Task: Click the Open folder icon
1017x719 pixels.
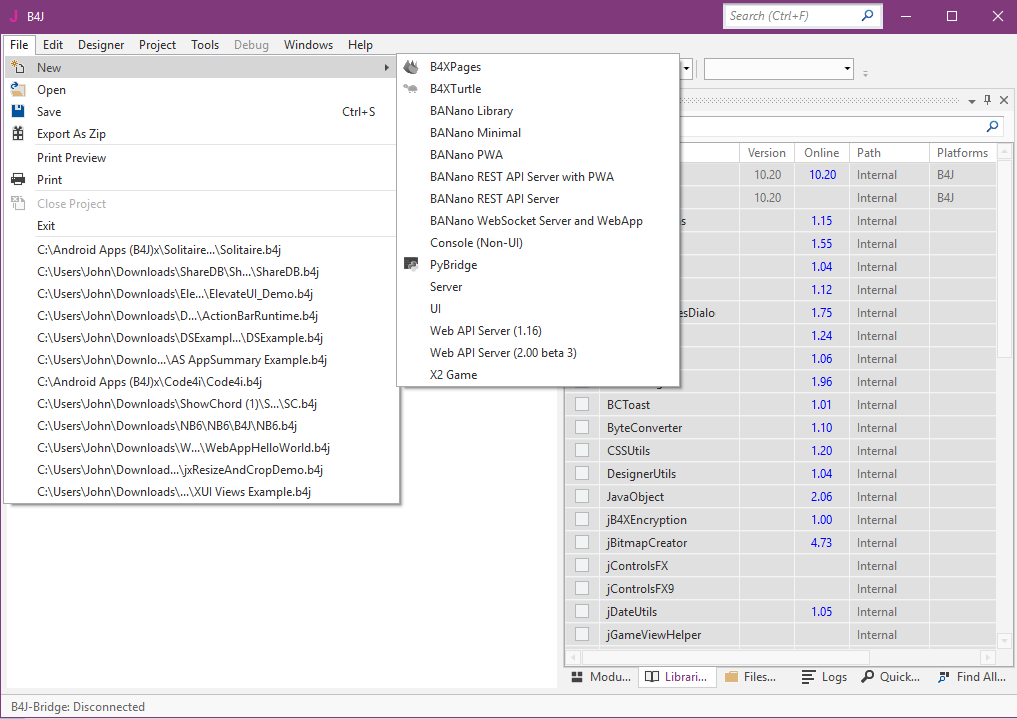Action: (18, 89)
